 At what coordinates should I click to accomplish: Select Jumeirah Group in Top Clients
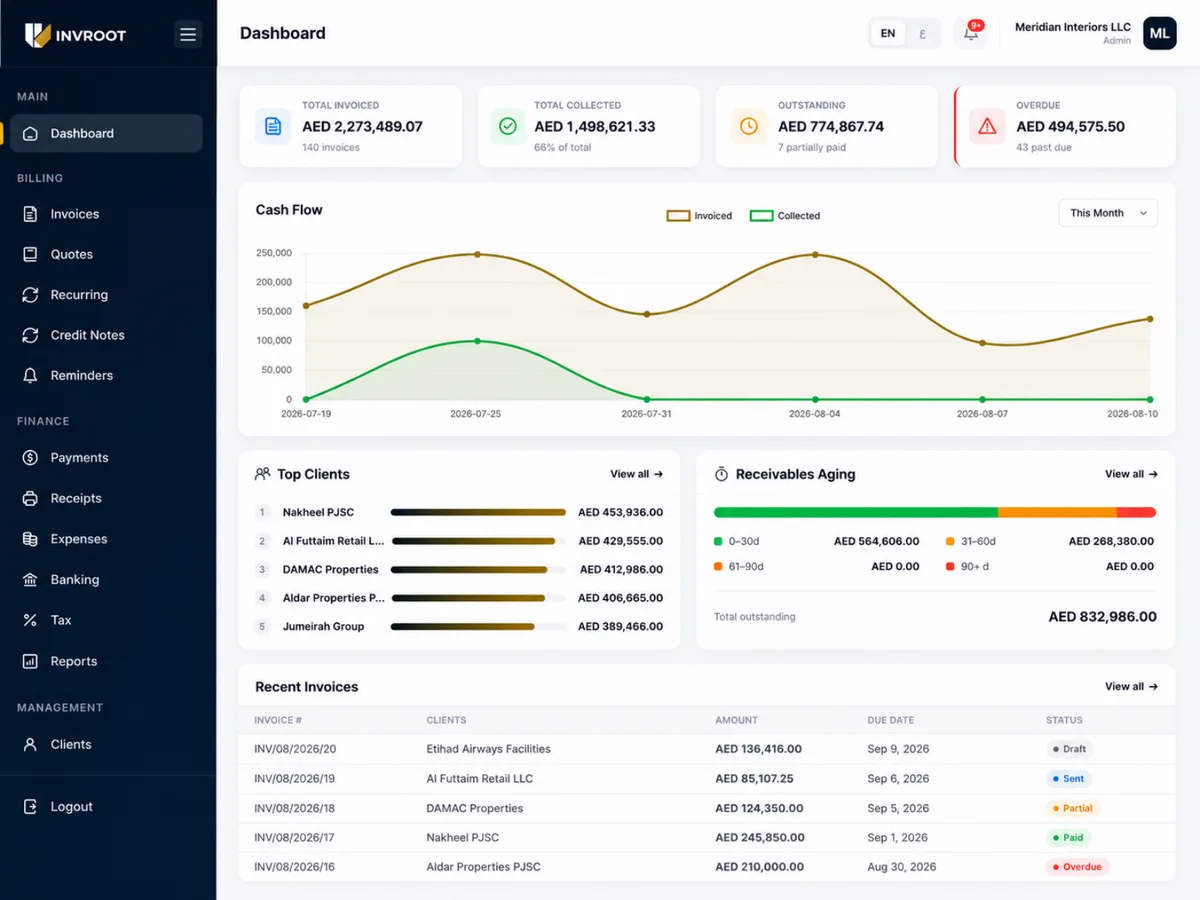coord(323,627)
